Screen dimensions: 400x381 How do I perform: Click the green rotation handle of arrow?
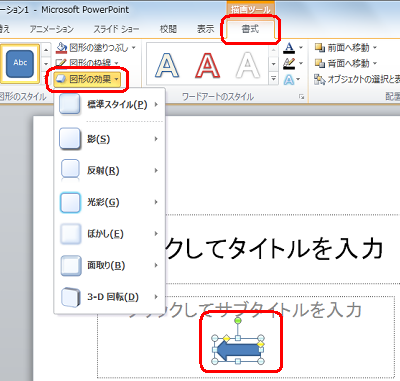pyautogui.click(x=238, y=321)
